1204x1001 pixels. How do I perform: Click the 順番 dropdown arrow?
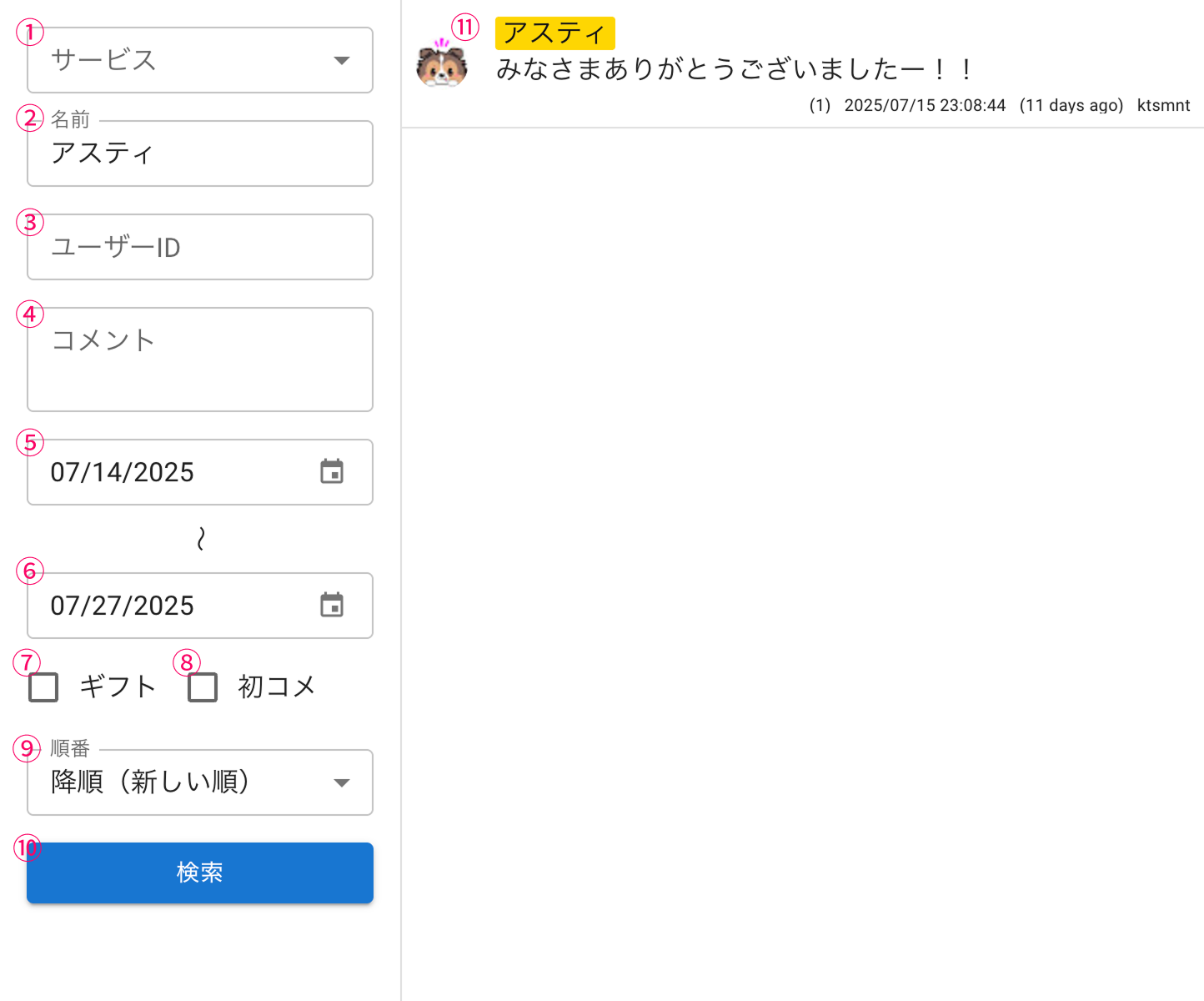coord(341,782)
